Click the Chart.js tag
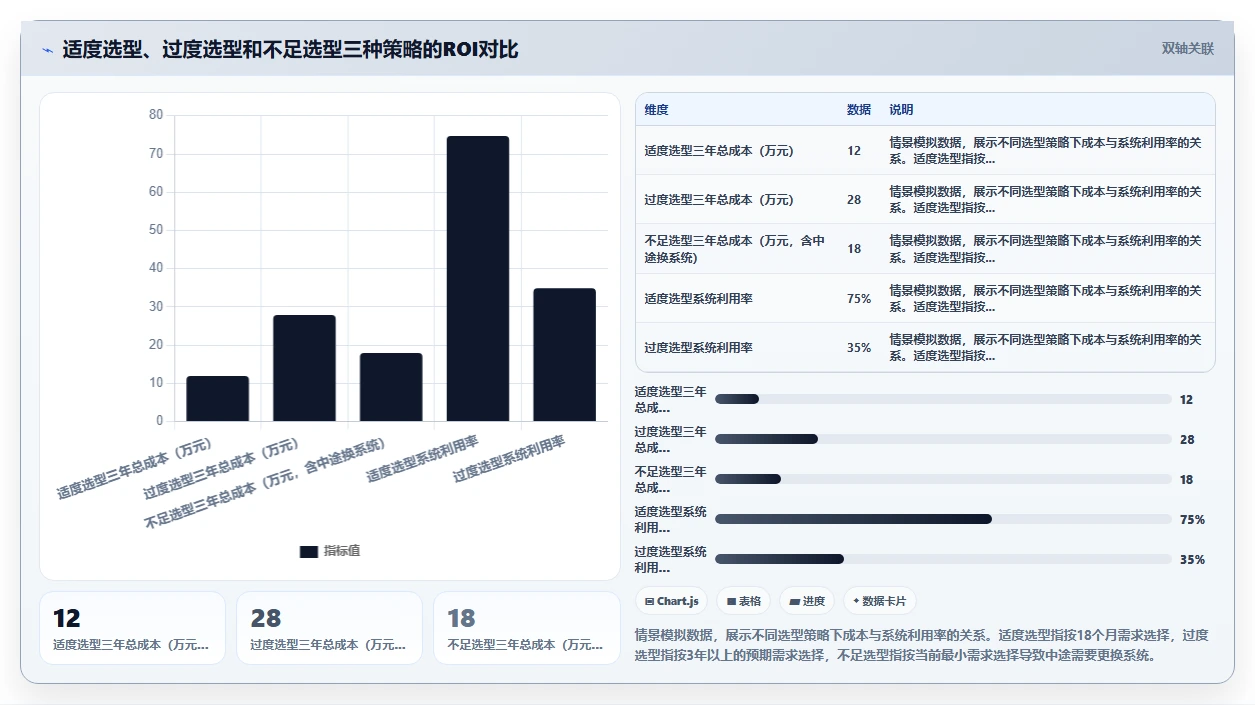This screenshot has height=705, width=1255. click(x=672, y=601)
